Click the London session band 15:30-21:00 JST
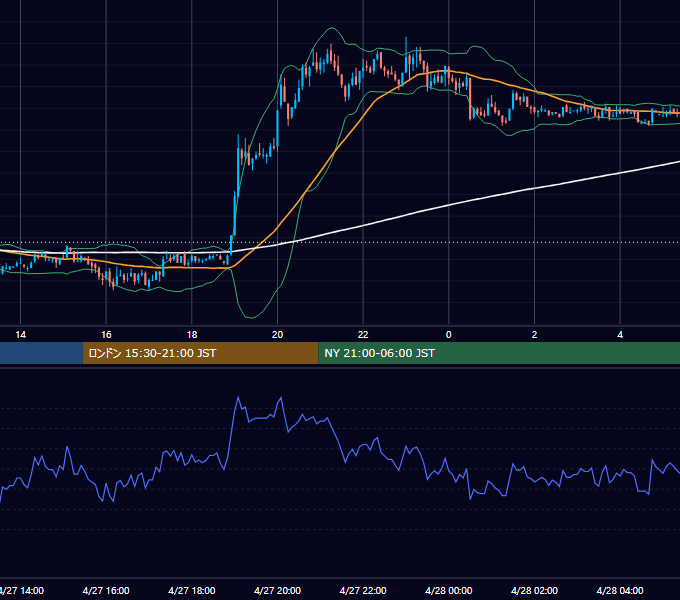This screenshot has height=600, width=680. pos(200,353)
